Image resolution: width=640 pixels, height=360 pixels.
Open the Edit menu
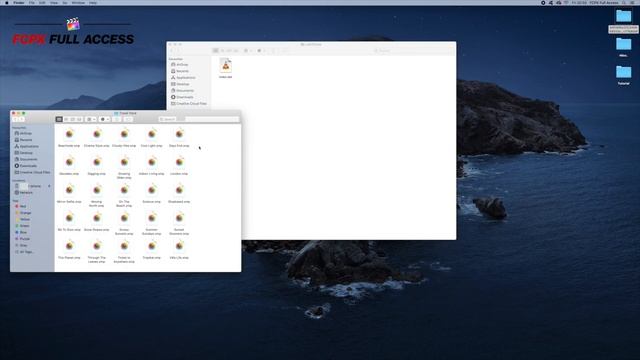[42, 2]
